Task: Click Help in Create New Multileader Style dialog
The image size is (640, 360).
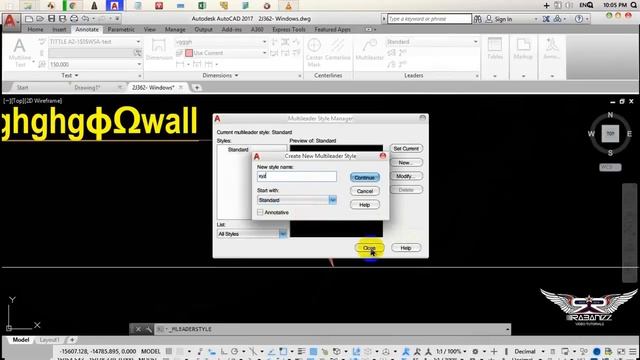Action: click(x=364, y=205)
